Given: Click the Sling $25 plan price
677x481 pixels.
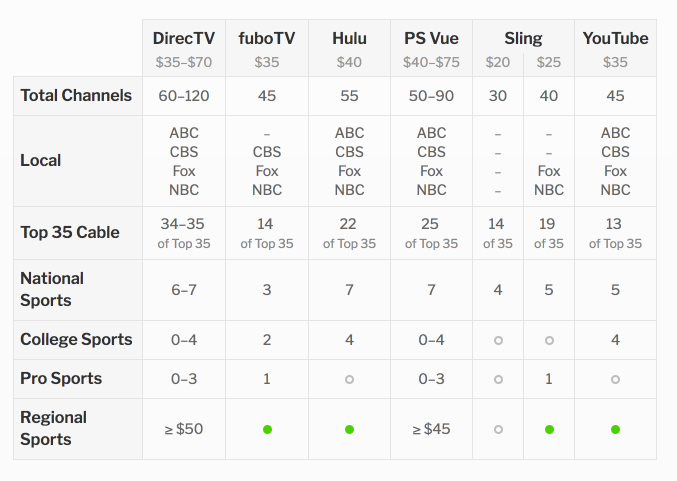Looking at the screenshot, I should click(x=549, y=62).
